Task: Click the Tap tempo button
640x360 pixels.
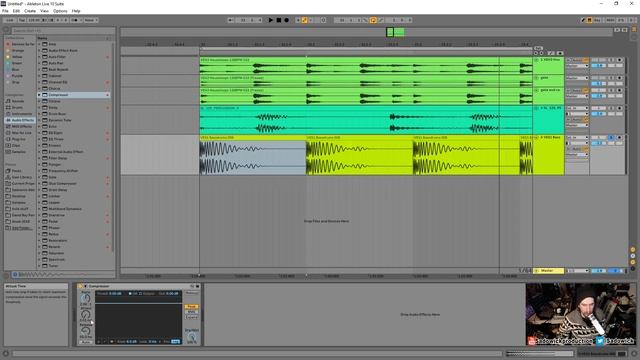Action: [x=22, y=20]
